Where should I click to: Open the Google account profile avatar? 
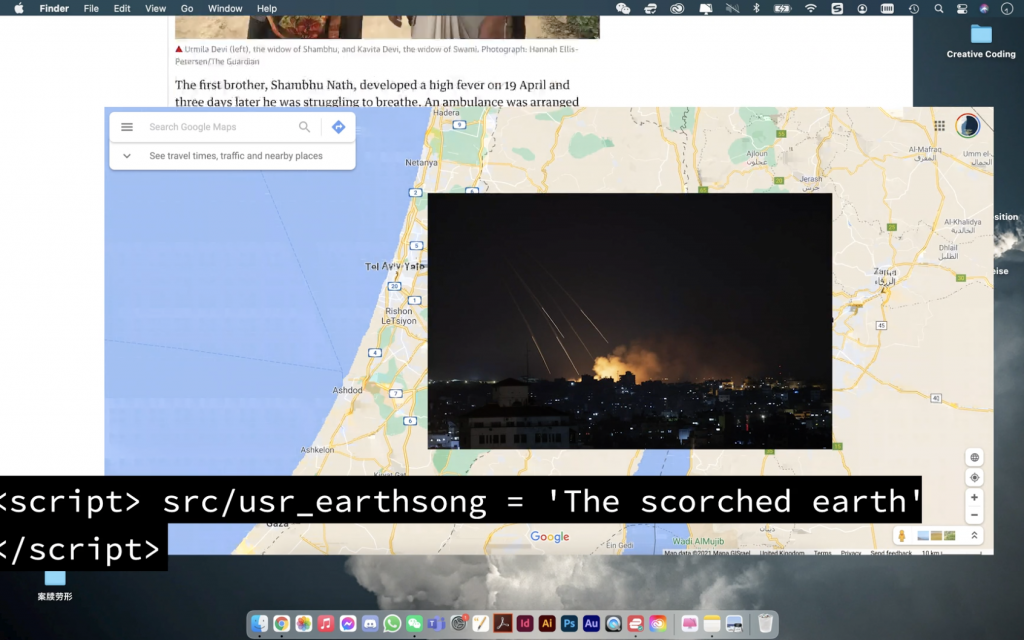pos(967,126)
